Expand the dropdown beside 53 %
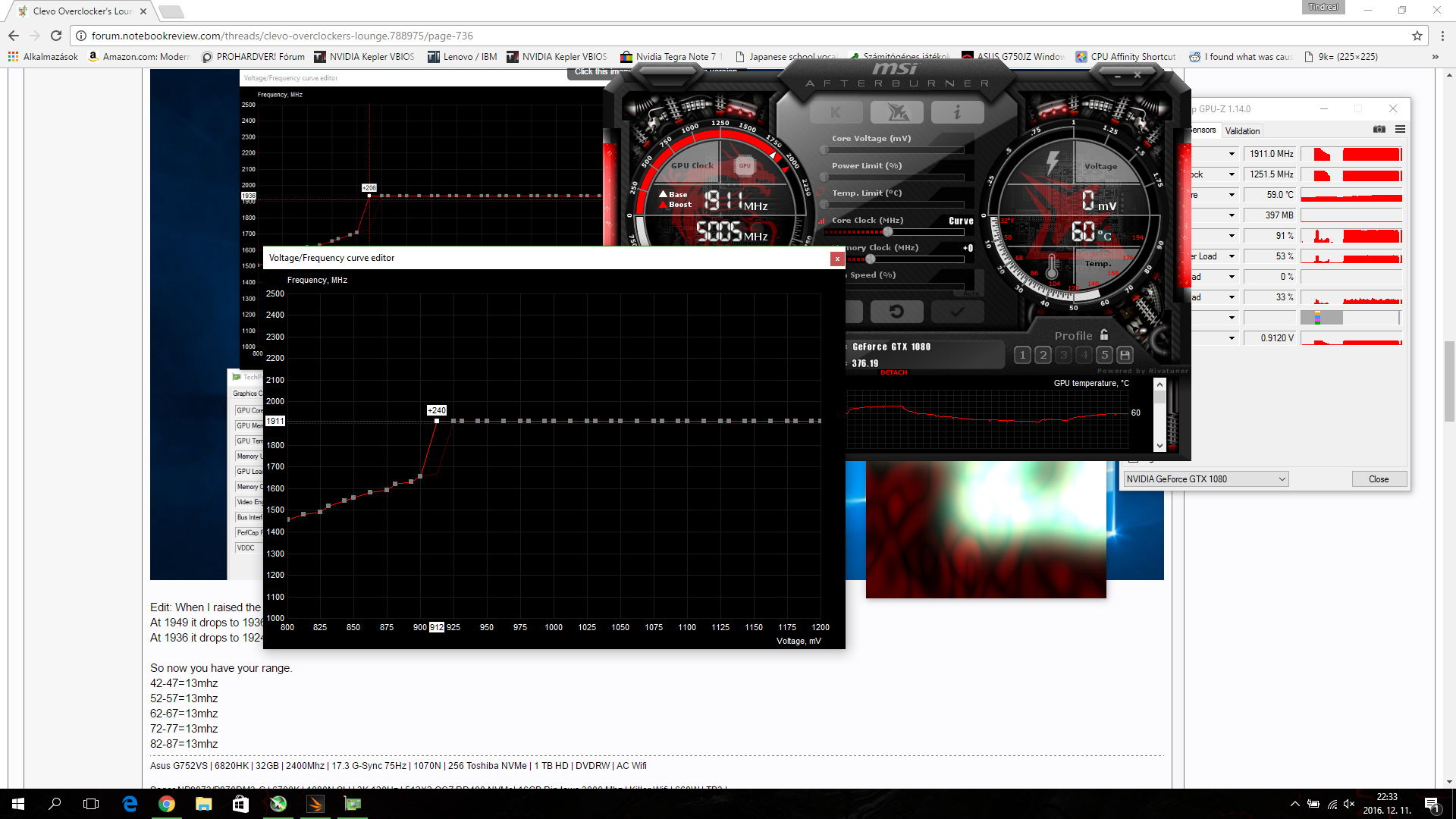Screen dimensions: 1456x819 [1232, 256]
